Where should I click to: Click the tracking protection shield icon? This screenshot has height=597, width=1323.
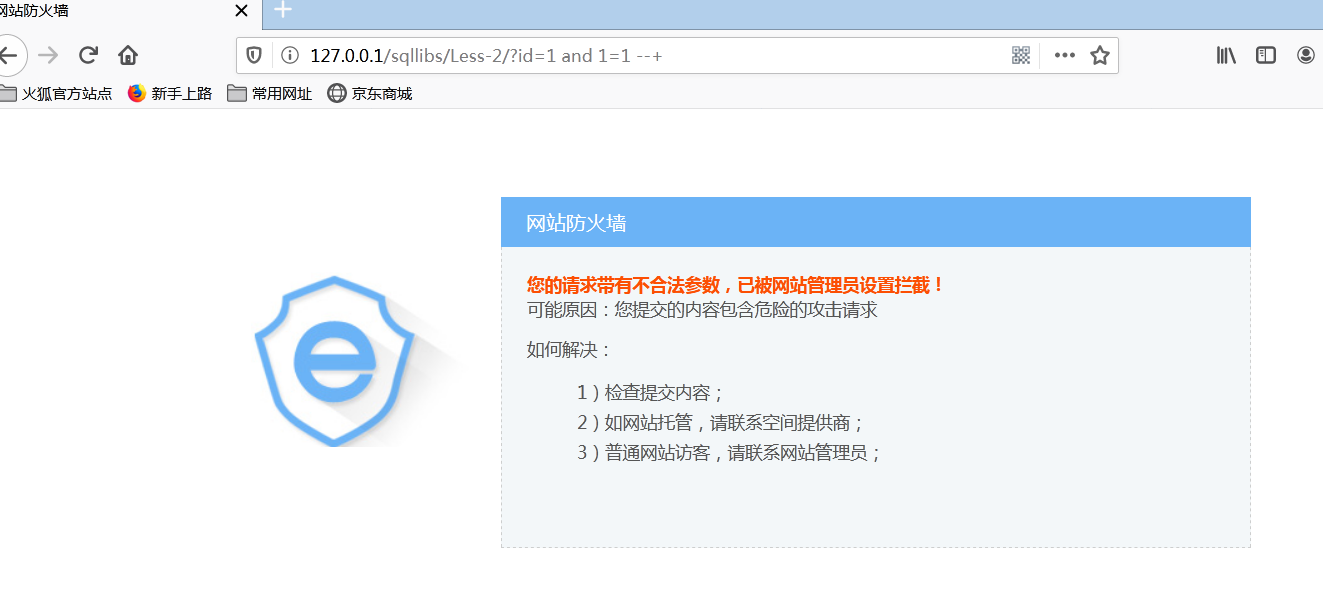(x=253, y=55)
